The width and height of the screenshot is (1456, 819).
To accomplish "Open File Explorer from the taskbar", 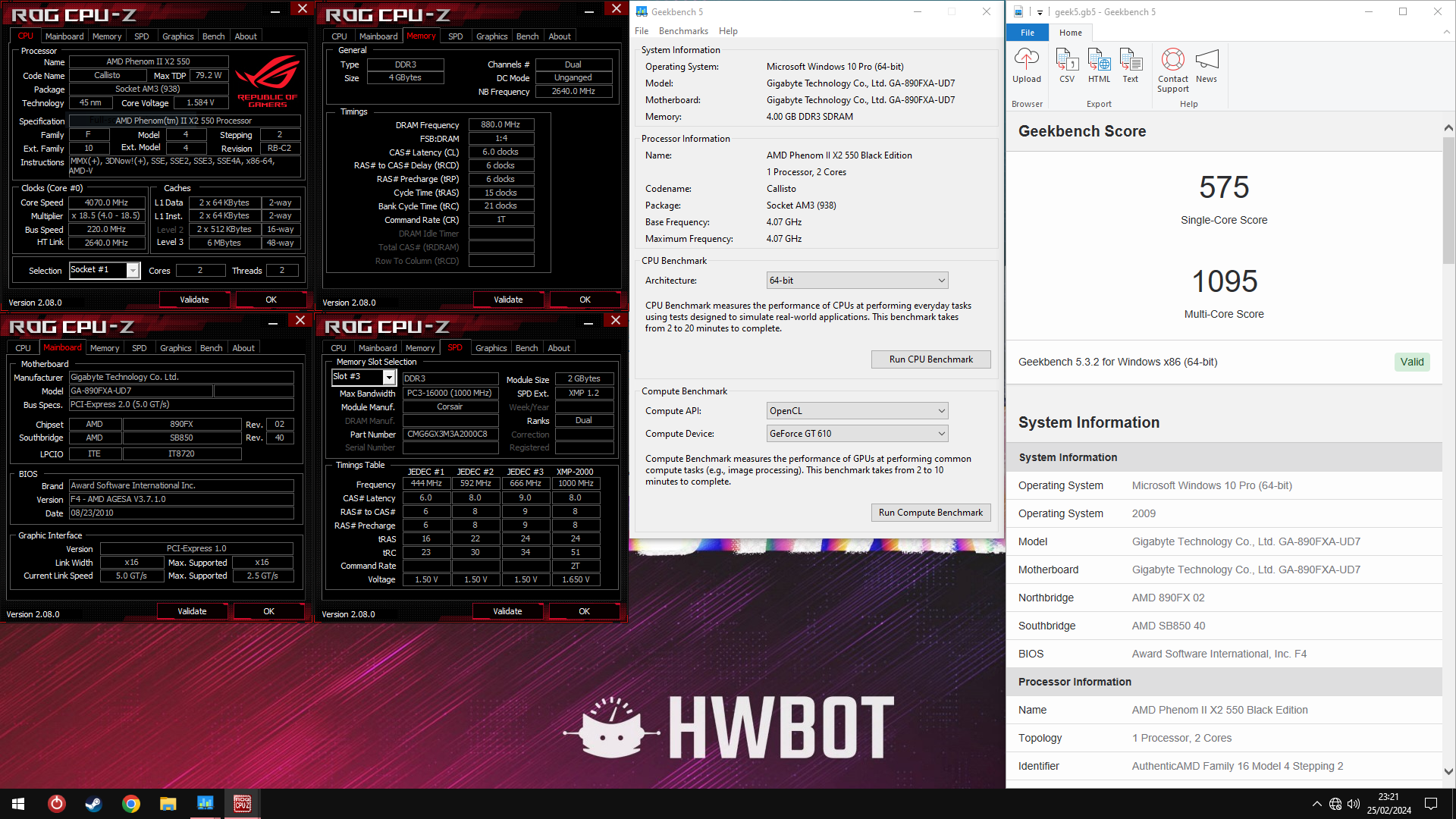I will tap(168, 803).
